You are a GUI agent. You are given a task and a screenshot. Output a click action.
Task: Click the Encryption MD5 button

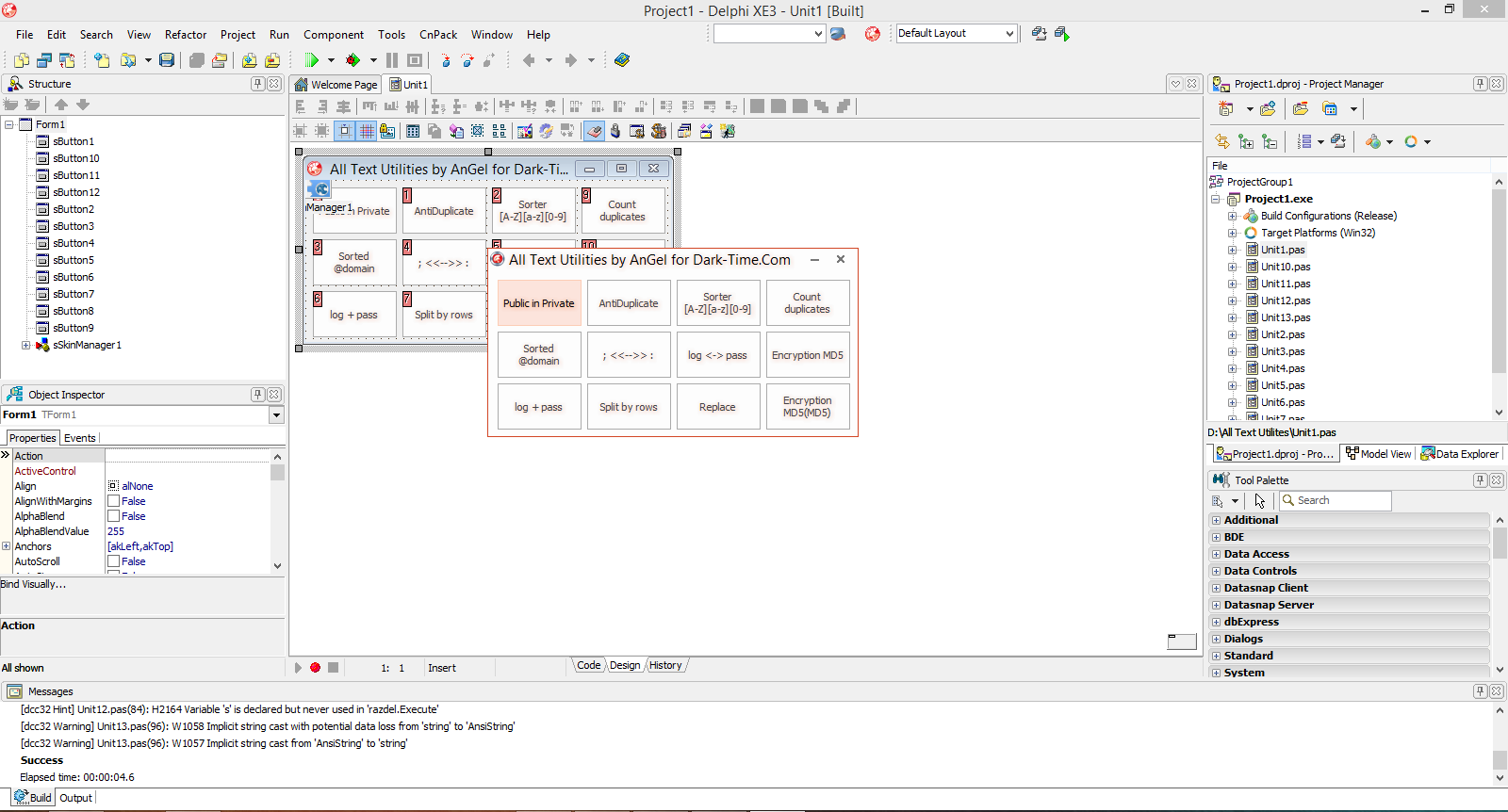[808, 355]
